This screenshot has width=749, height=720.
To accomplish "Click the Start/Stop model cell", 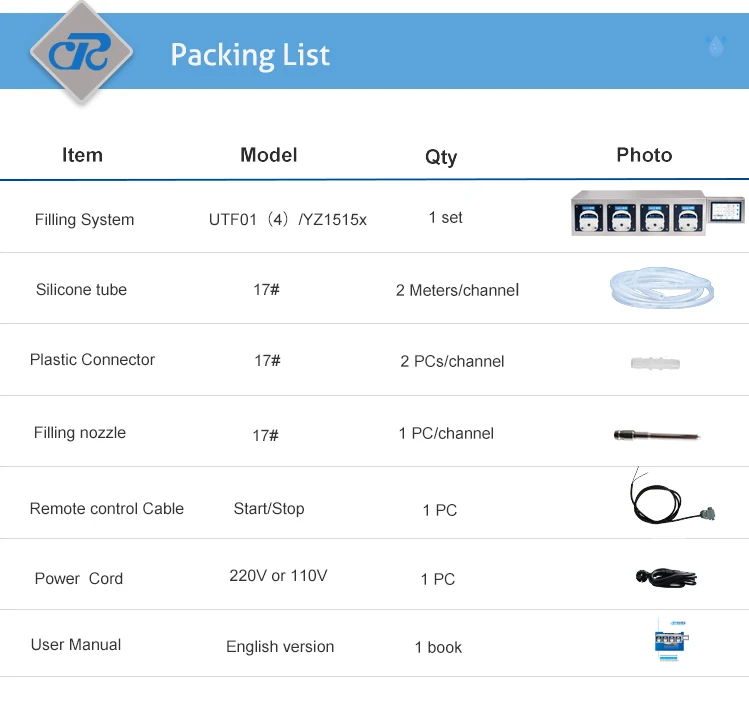I will [269, 509].
